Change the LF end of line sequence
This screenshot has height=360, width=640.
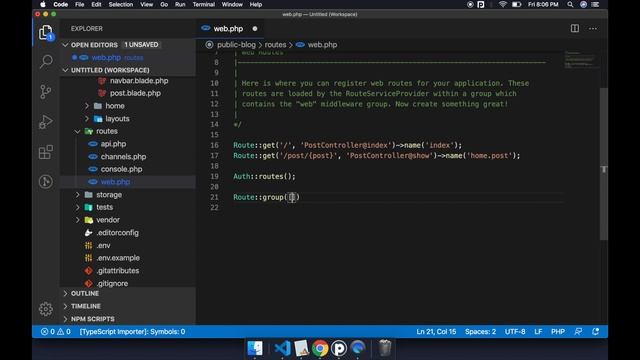coord(538,331)
